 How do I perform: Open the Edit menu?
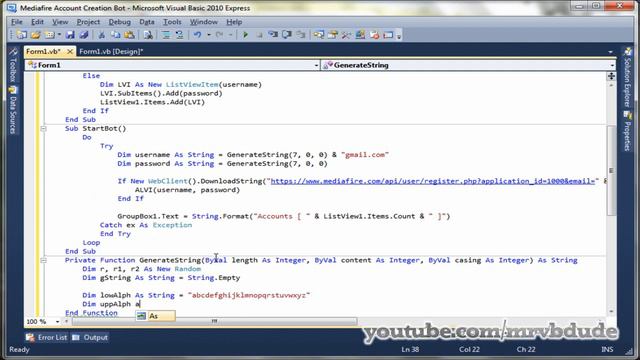pyautogui.click(x=37, y=22)
